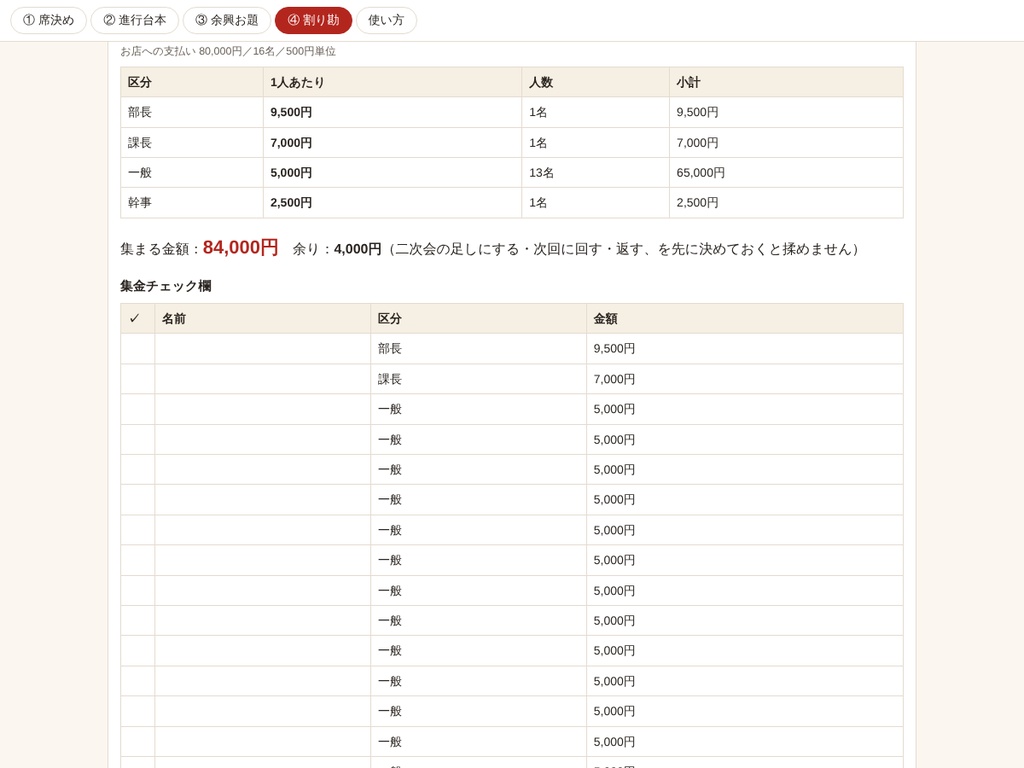Click the ✓ column header in checklist

(x=138, y=319)
